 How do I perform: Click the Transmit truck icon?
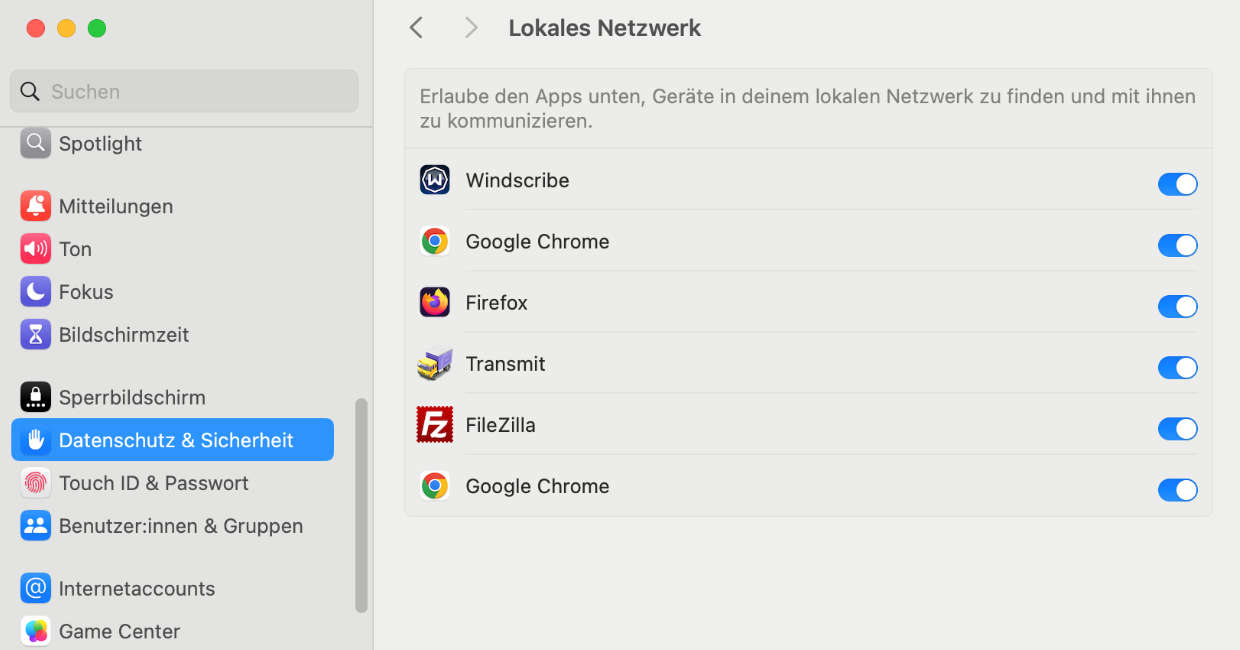435,364
